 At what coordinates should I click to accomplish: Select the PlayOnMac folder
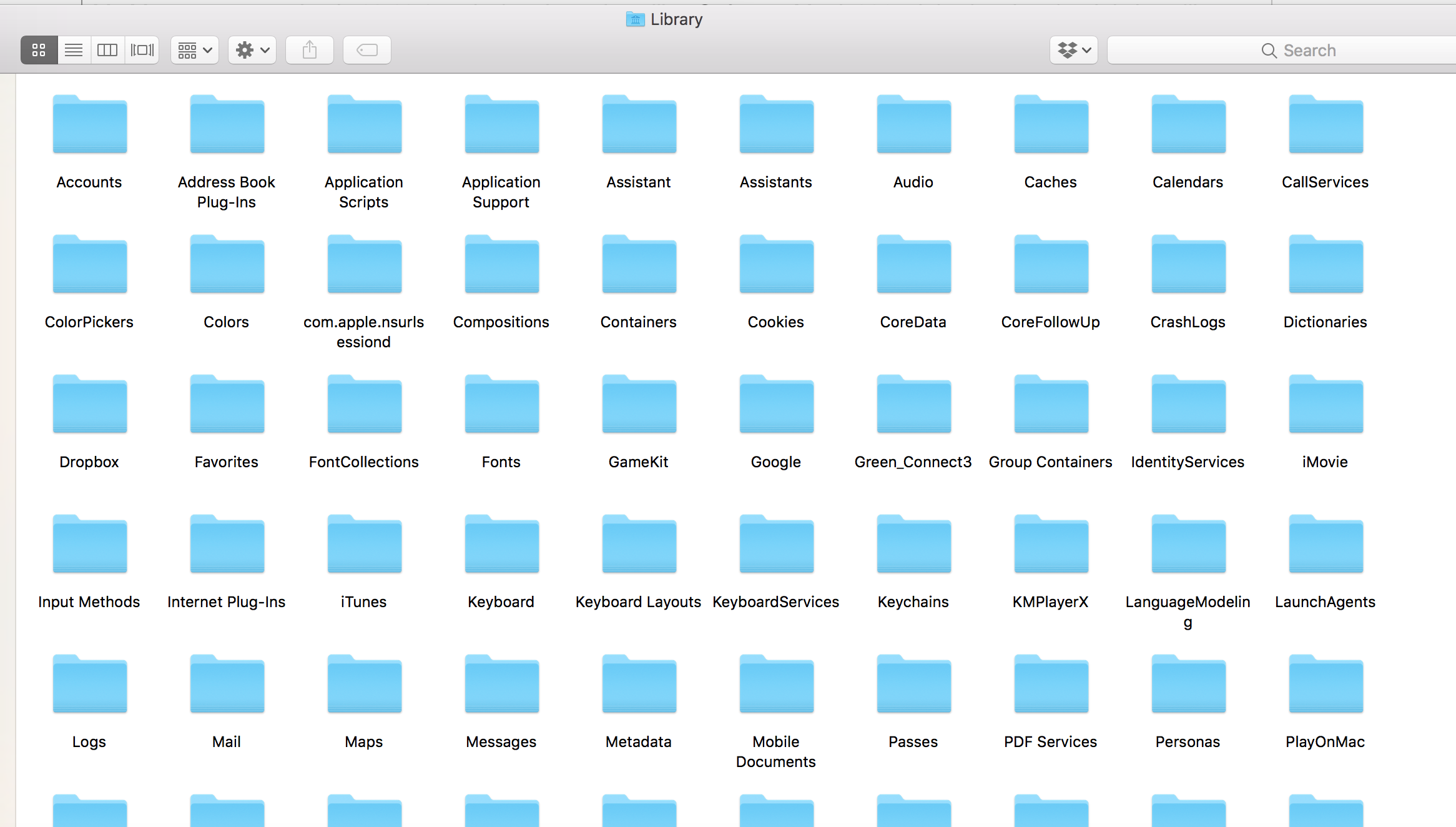[x=1326, y=685]
